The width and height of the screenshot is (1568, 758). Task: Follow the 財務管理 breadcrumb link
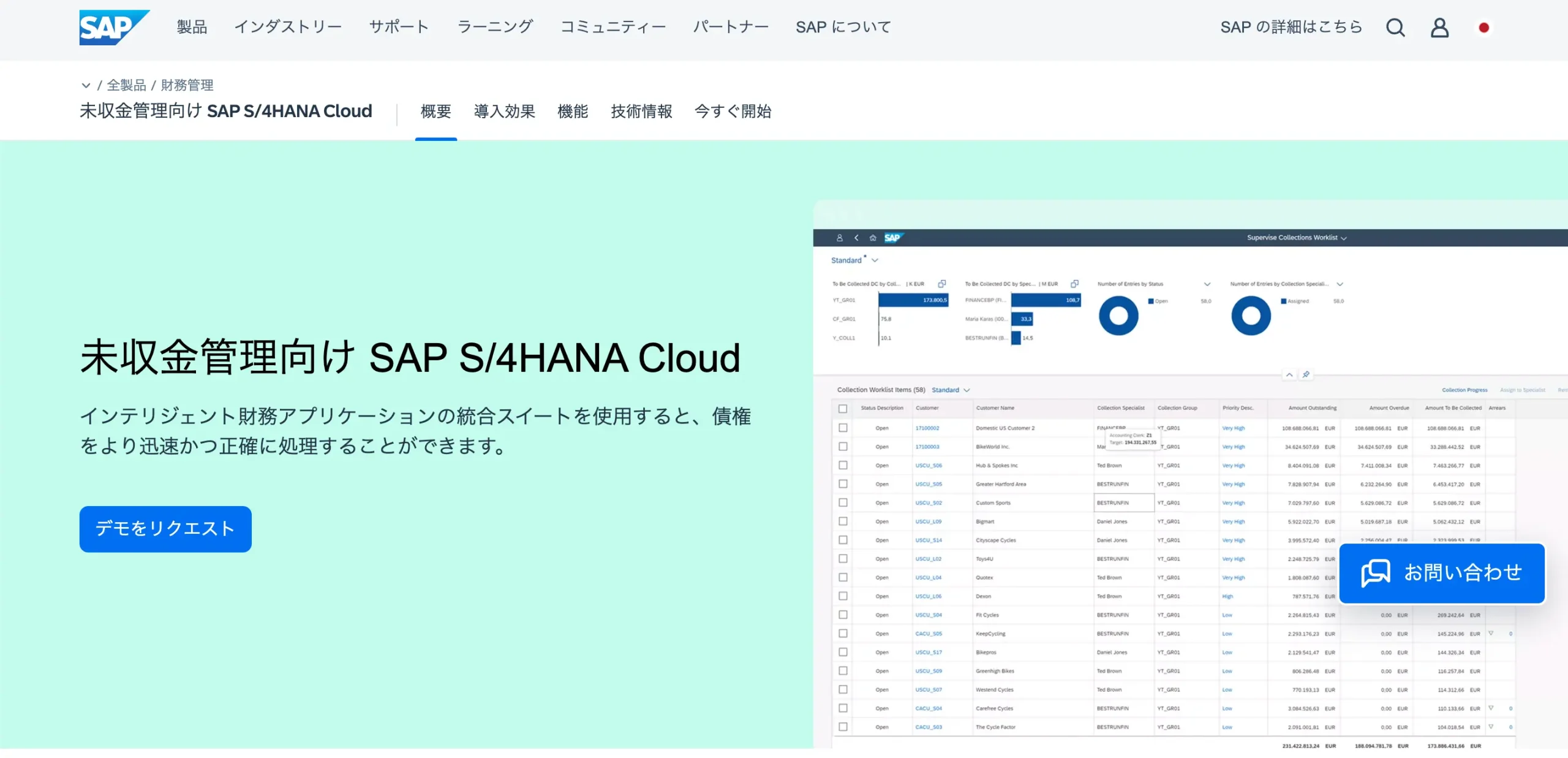click(x=187, y=85)
